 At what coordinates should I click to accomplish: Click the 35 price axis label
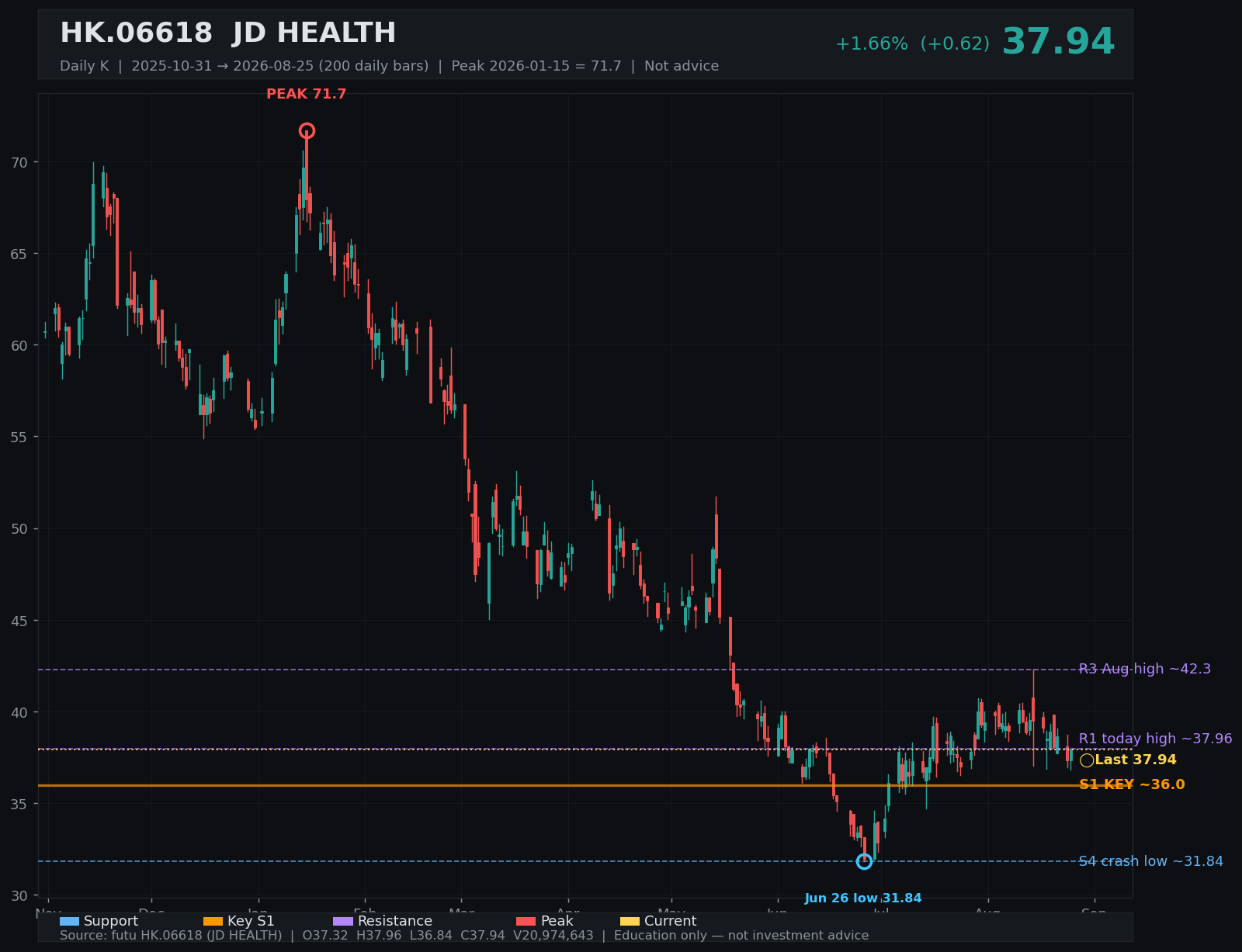[x=19, y=804]
